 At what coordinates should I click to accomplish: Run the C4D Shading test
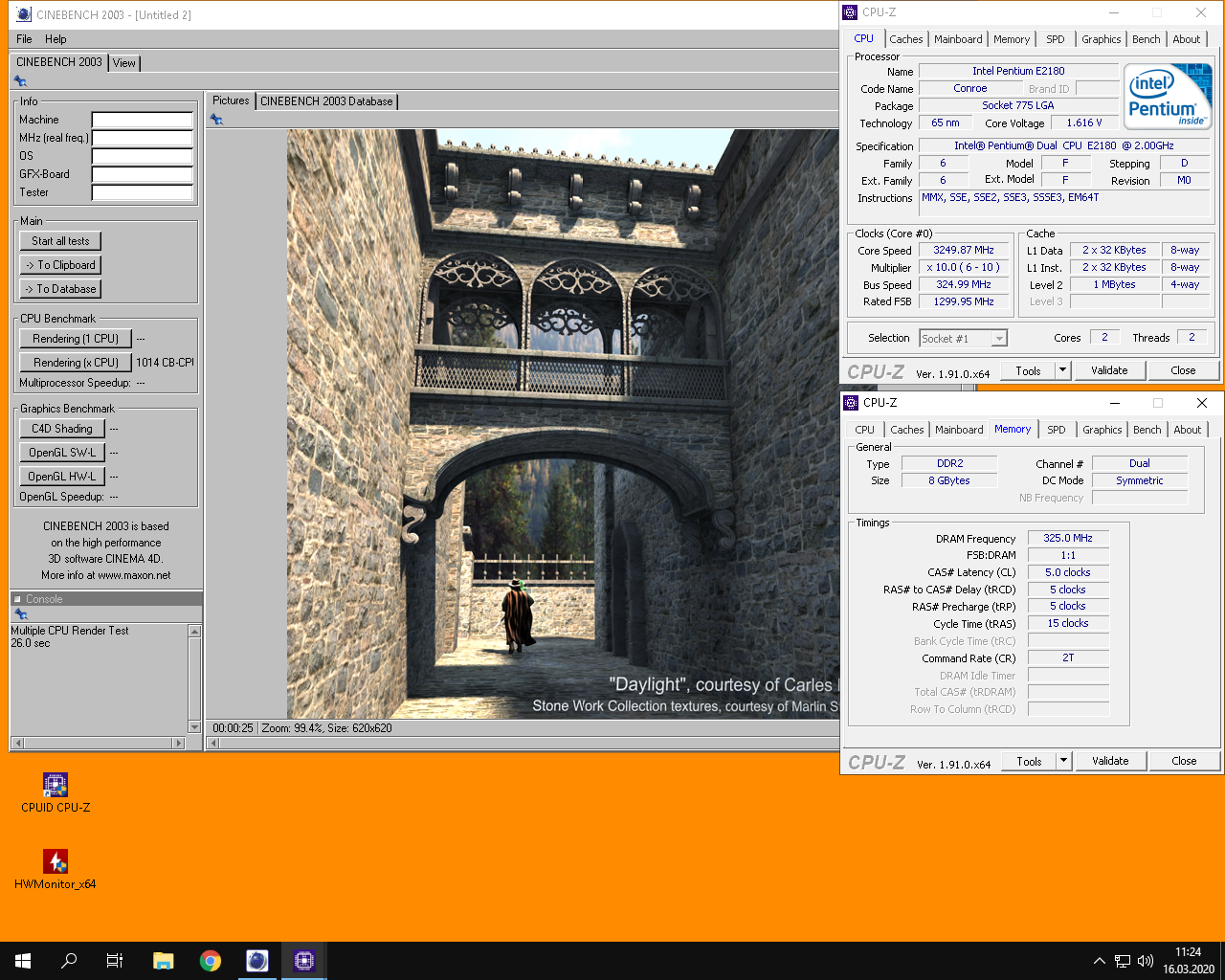pos(62,429)
